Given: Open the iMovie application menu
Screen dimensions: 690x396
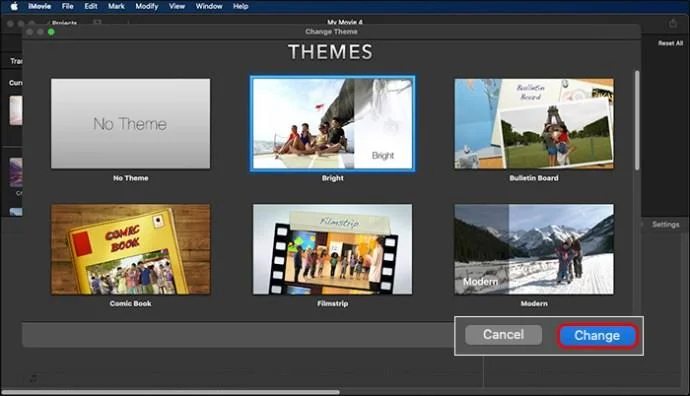Looking at the screenshot, I should coord(40,6).
